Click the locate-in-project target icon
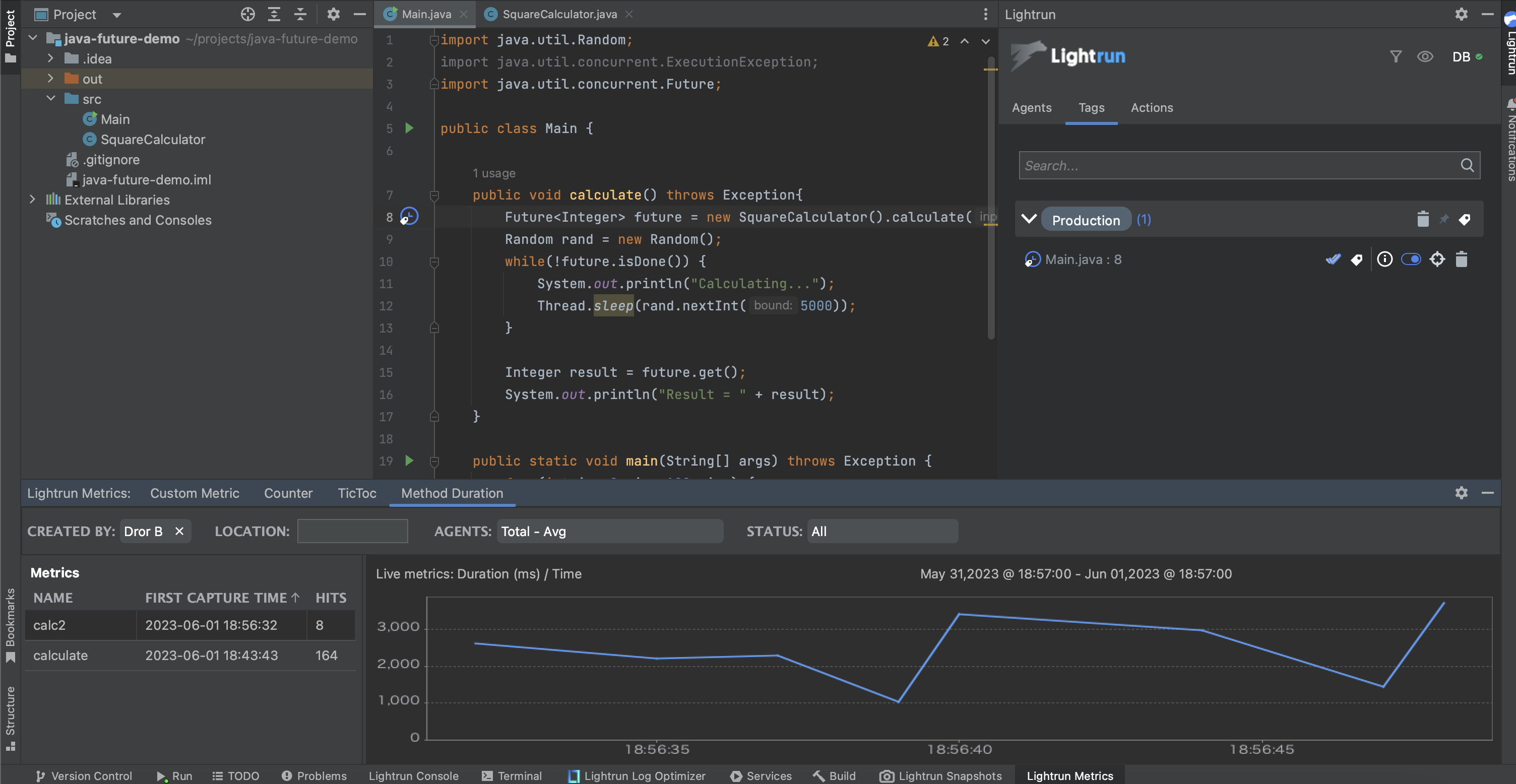This screenshot has width=1516, height=784. pos(248,14)
